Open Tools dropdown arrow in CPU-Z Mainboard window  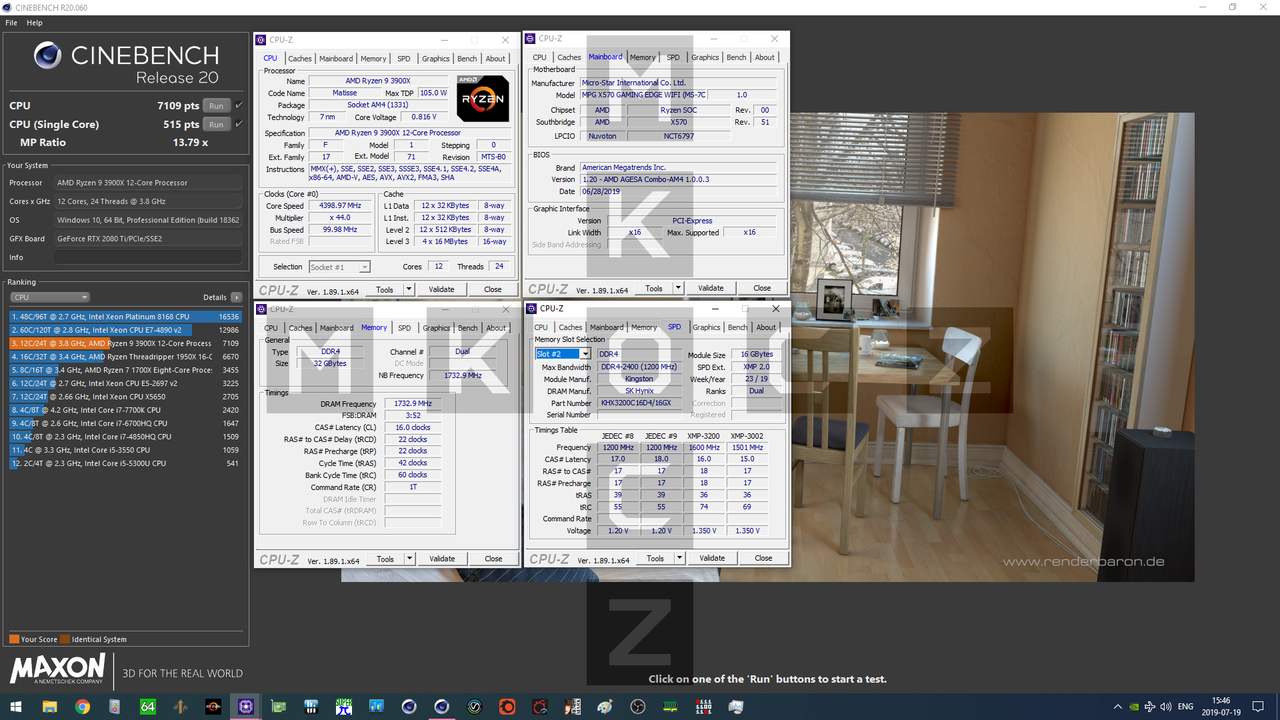coord(678,288)
